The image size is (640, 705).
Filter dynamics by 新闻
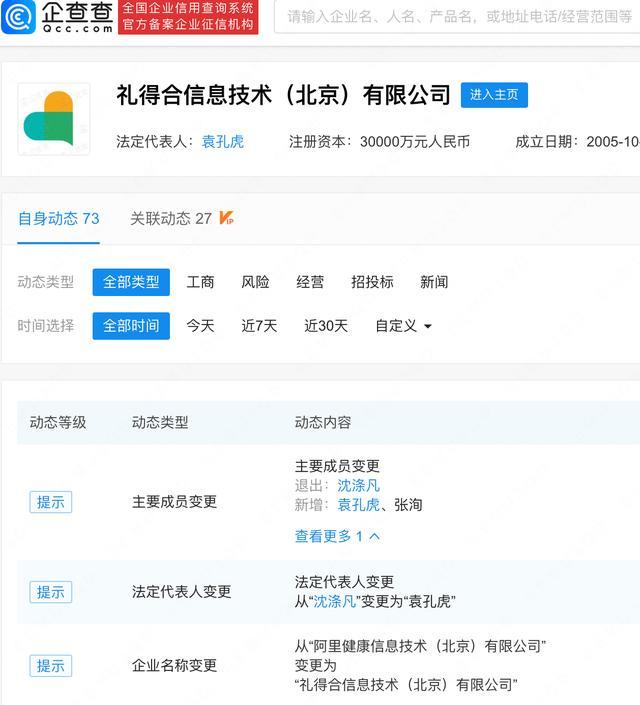pyautogui.click(x=434, y=282)
